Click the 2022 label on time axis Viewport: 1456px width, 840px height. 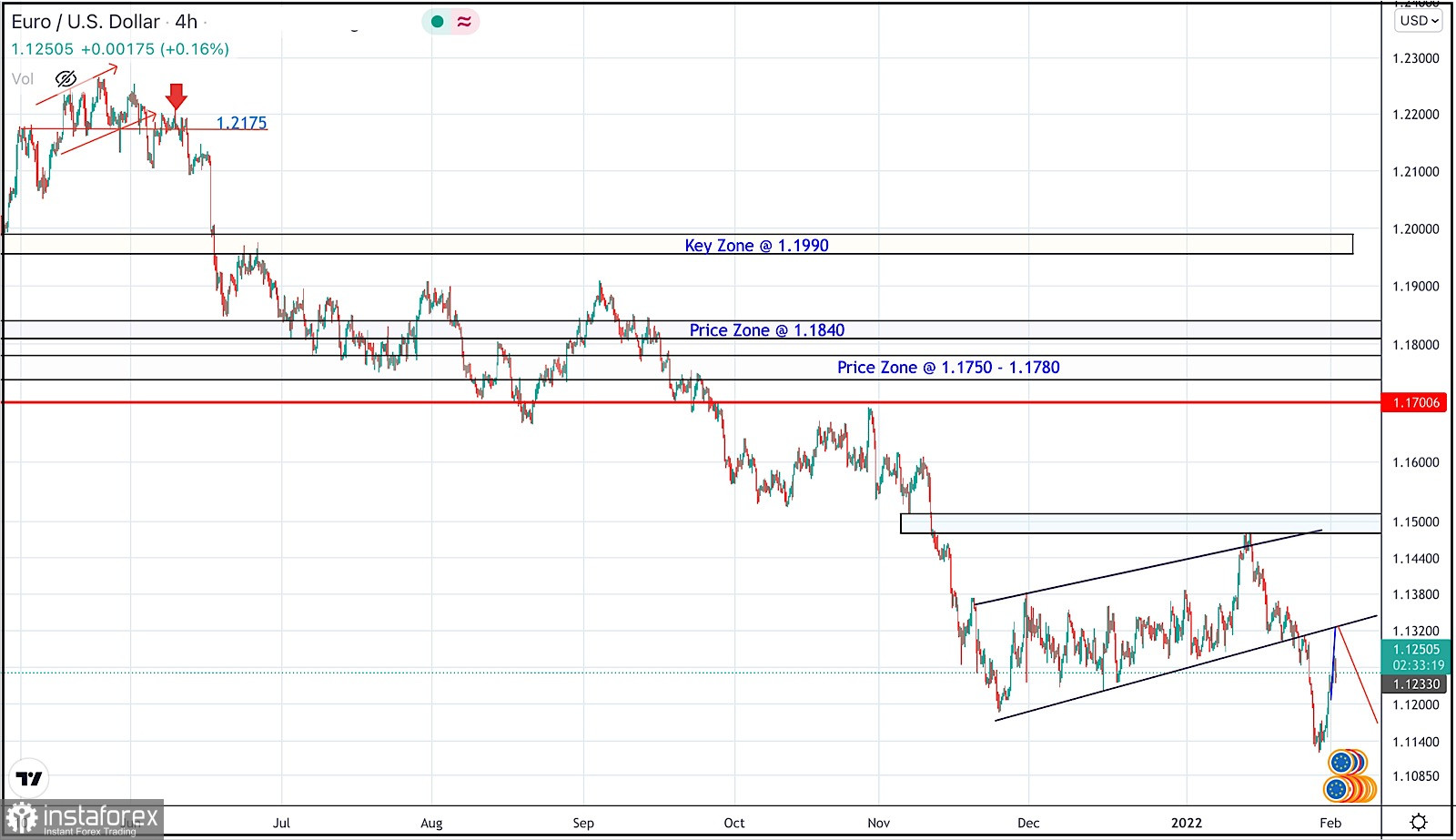(1186, 823)
